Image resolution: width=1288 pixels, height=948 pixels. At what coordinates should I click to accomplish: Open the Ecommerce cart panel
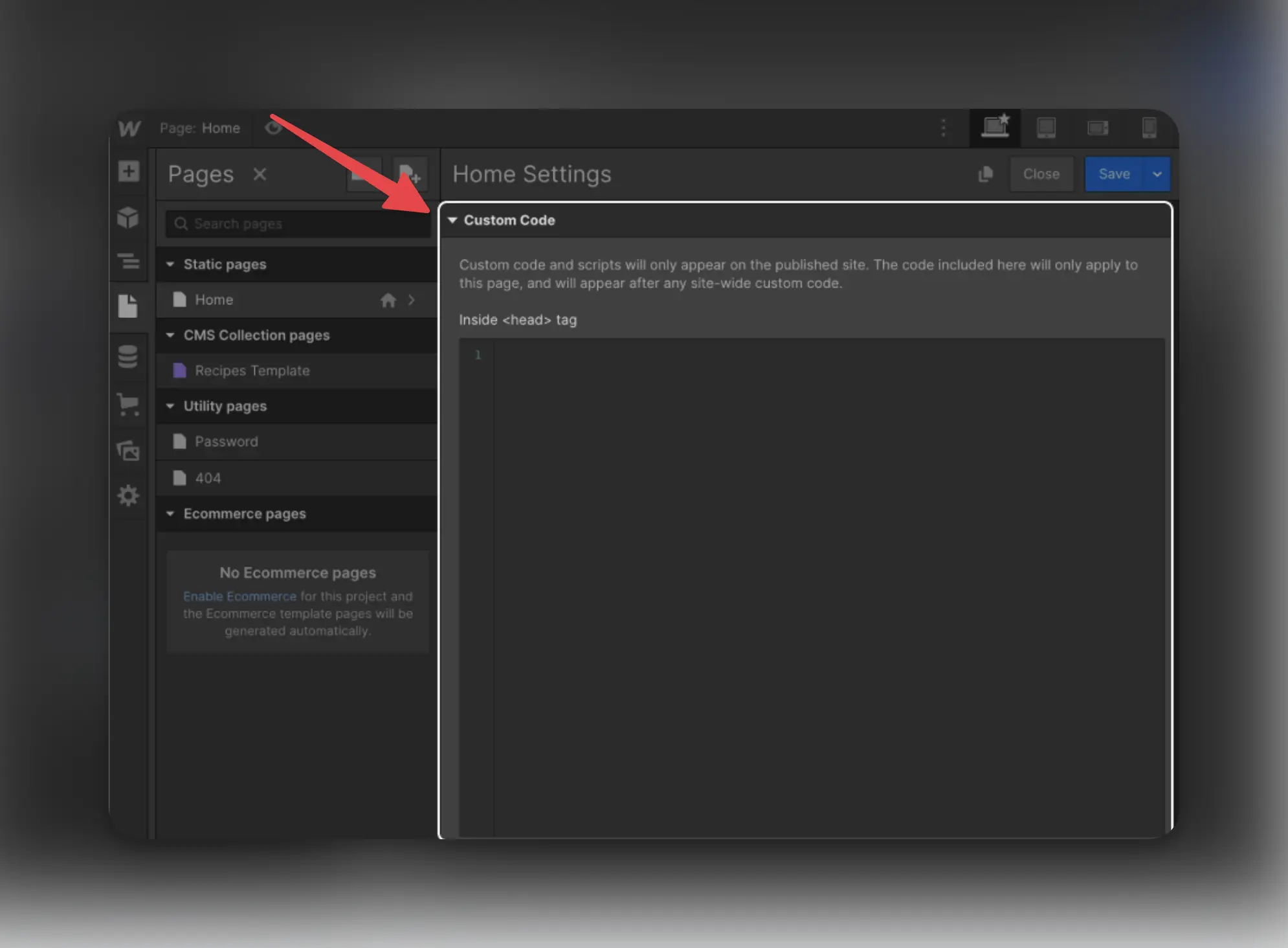128,404
